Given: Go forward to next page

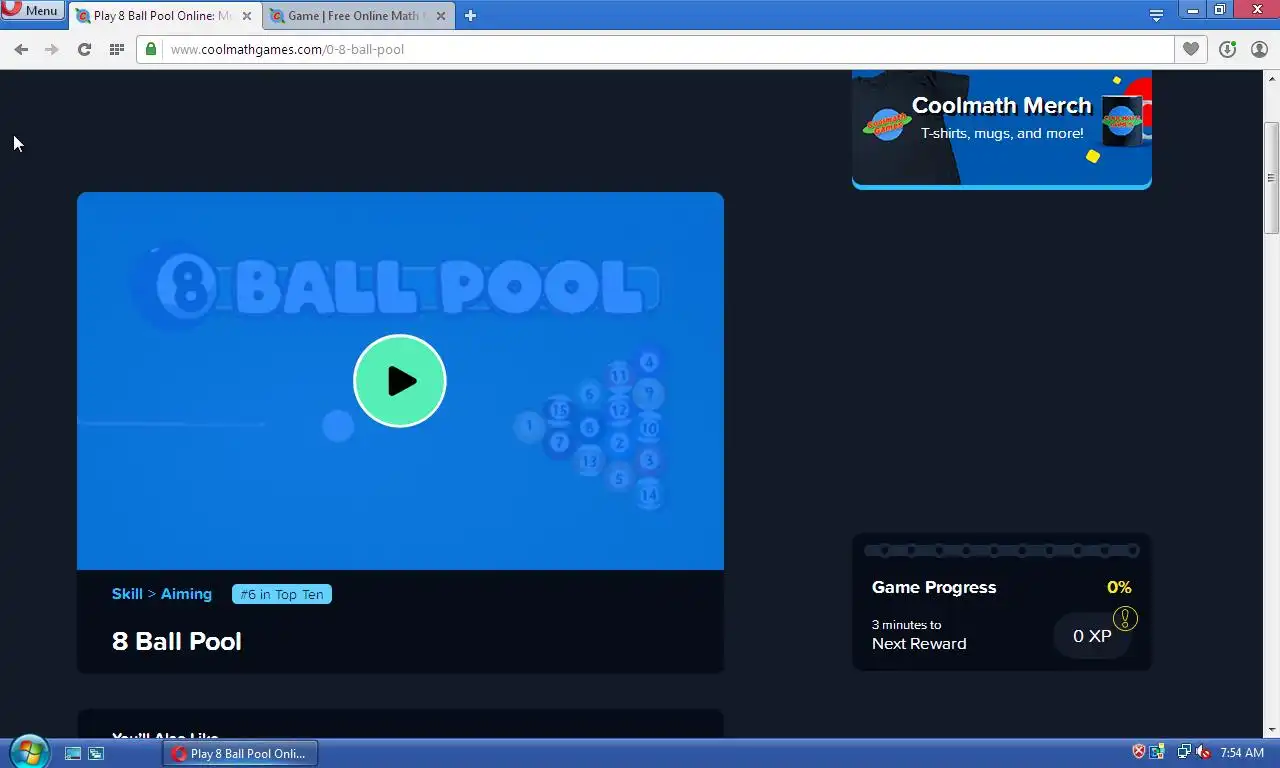Looking at the screenshot, I should (x=52, y=49).
